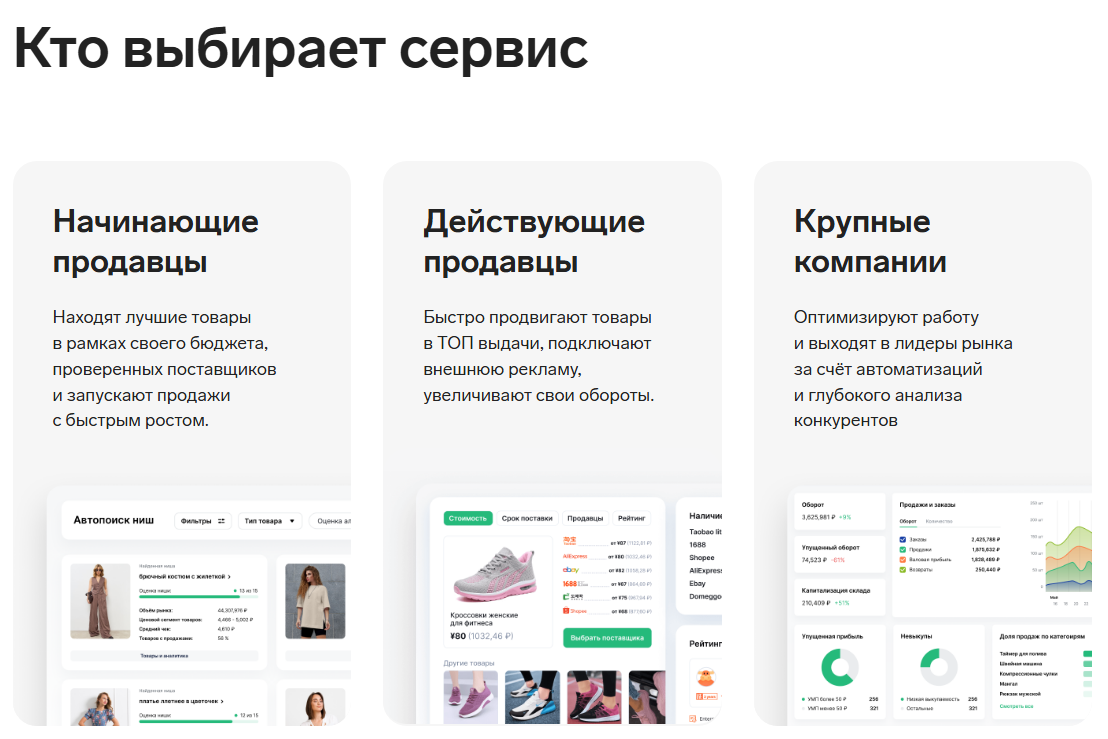The height and width of the screenshot is (739, 1108).
Task: Select the Оборот tab under Продажи и заказы
Action: pos(908,521)
